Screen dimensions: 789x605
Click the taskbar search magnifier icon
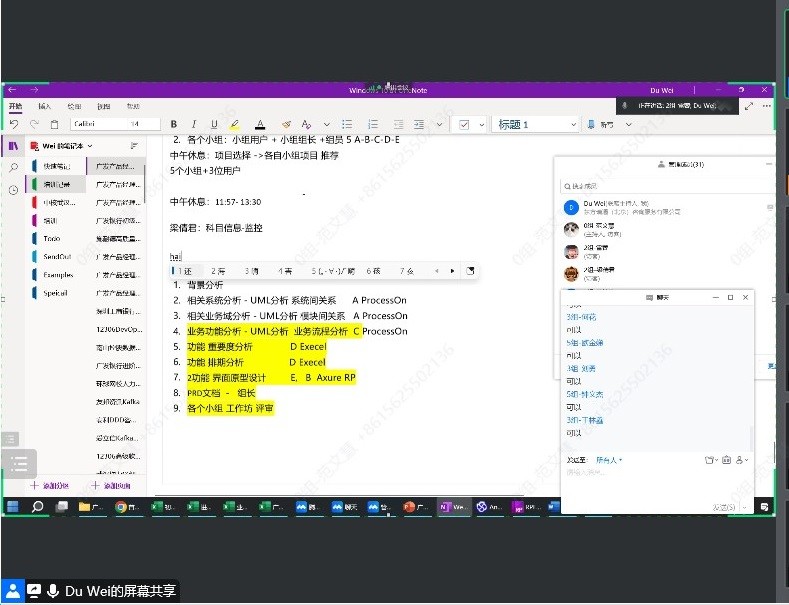tap(37, 507)
